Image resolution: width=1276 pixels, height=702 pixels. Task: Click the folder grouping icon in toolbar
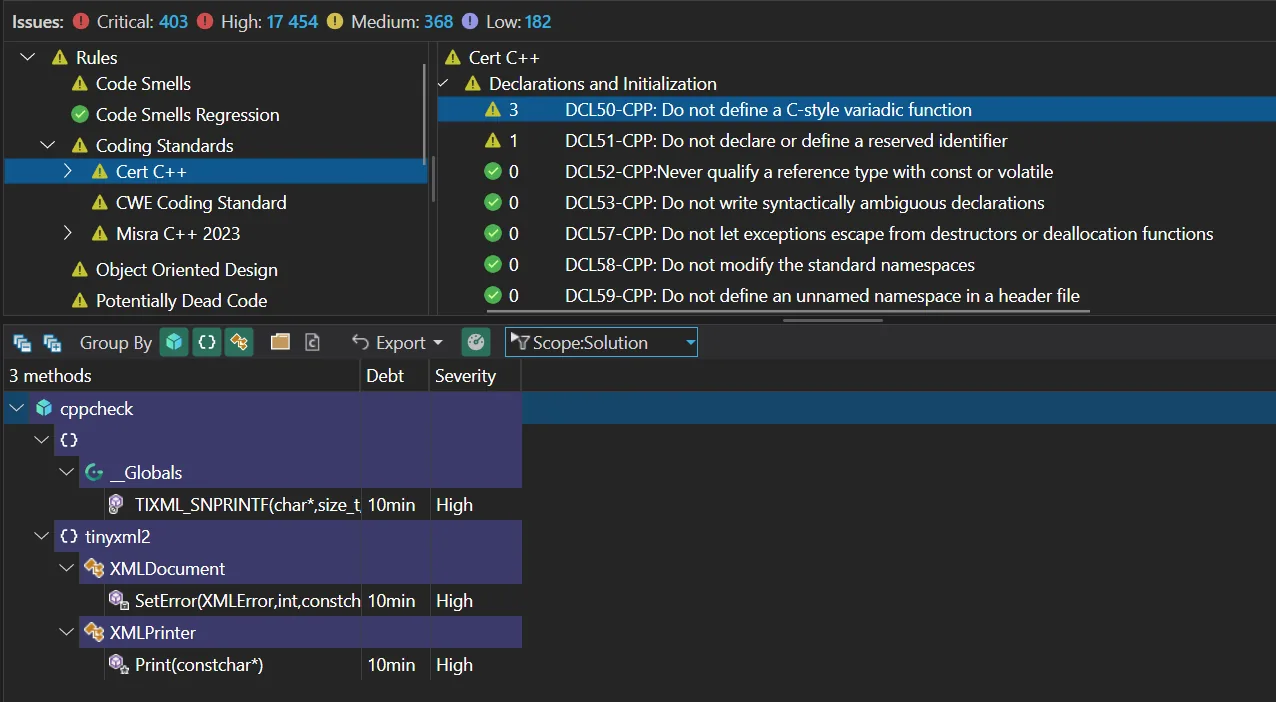coord(280,342)
